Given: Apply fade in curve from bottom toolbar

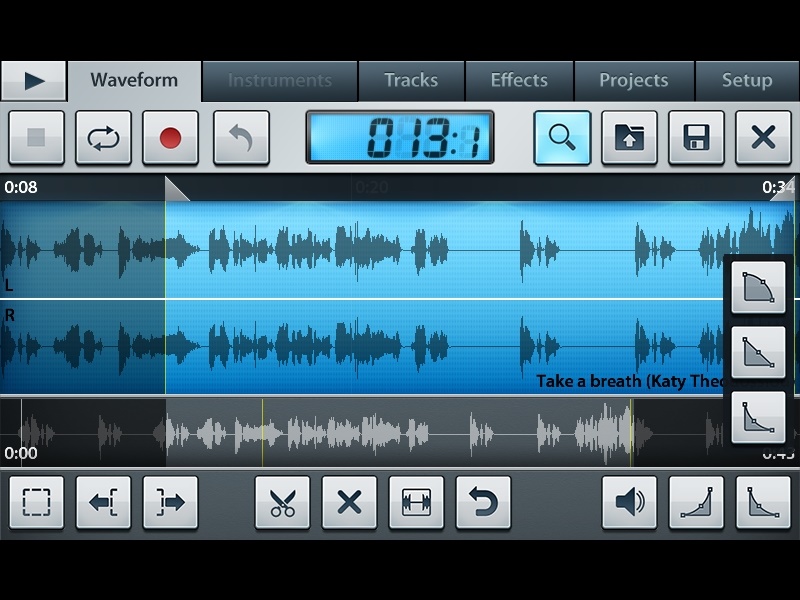Looking at the screenshot, I should tap(696, 502).
